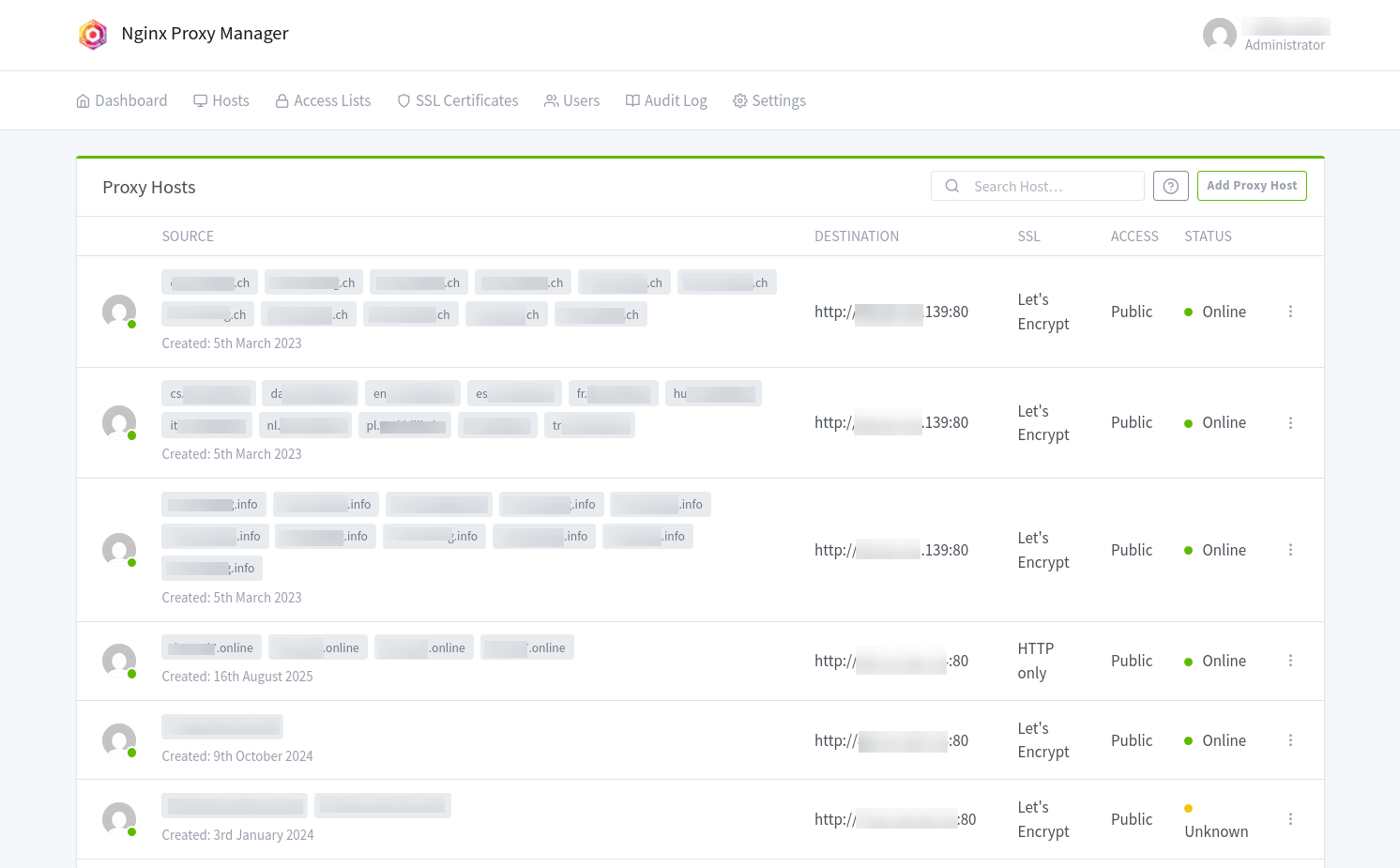Screen dimensions: 1400x868
Task: Switch to the Audit Log tab
Action: 666,100
